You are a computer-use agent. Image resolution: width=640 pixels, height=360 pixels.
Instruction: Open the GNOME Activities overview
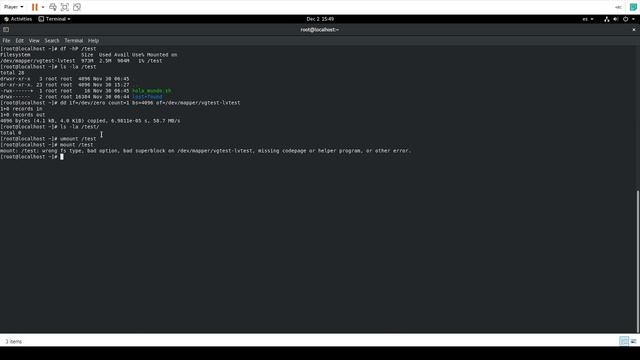pos(18,19)
